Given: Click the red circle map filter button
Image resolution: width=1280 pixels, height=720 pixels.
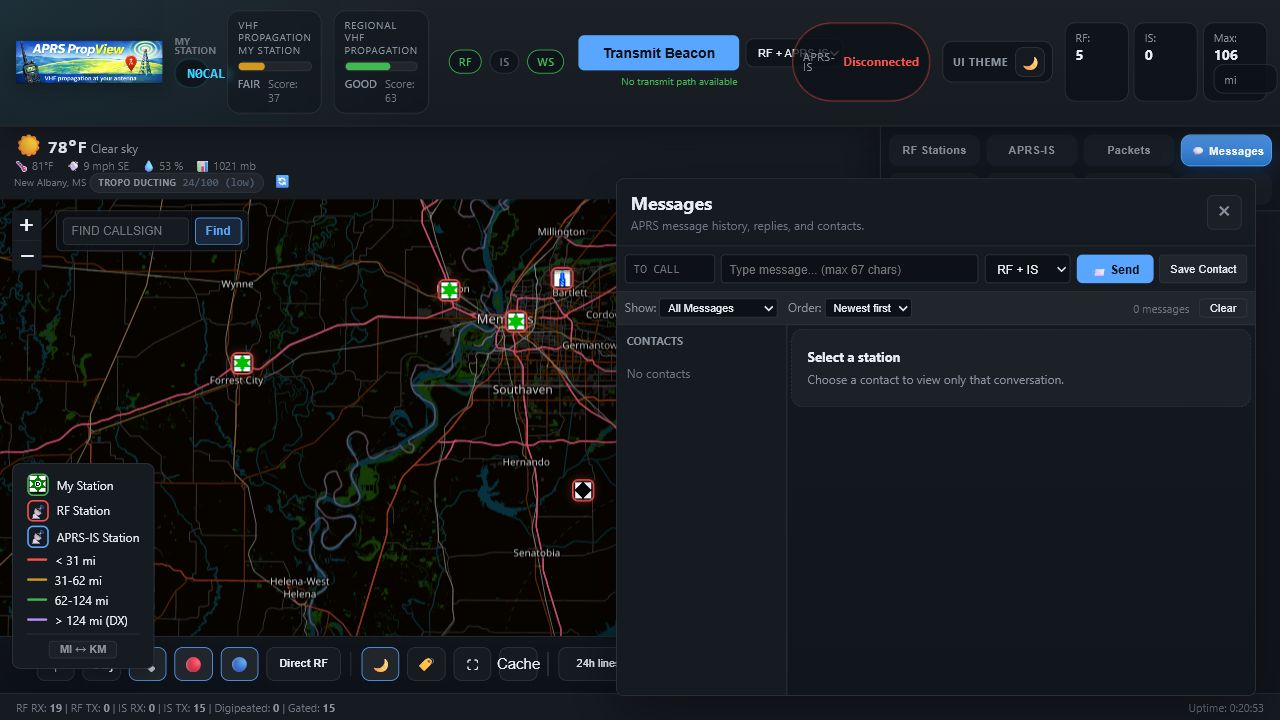Looking at the screenshot, I should (x=193, y=664).
